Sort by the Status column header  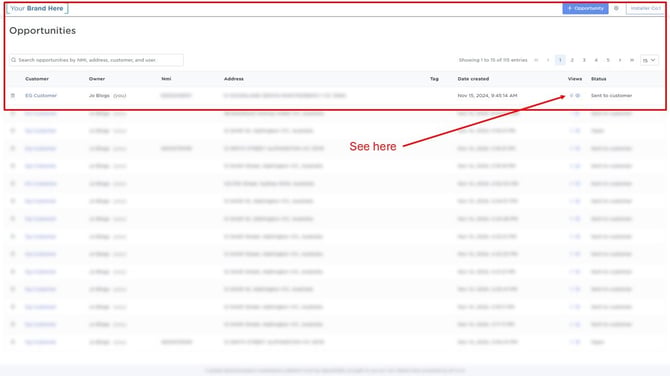tap(598, 79)
